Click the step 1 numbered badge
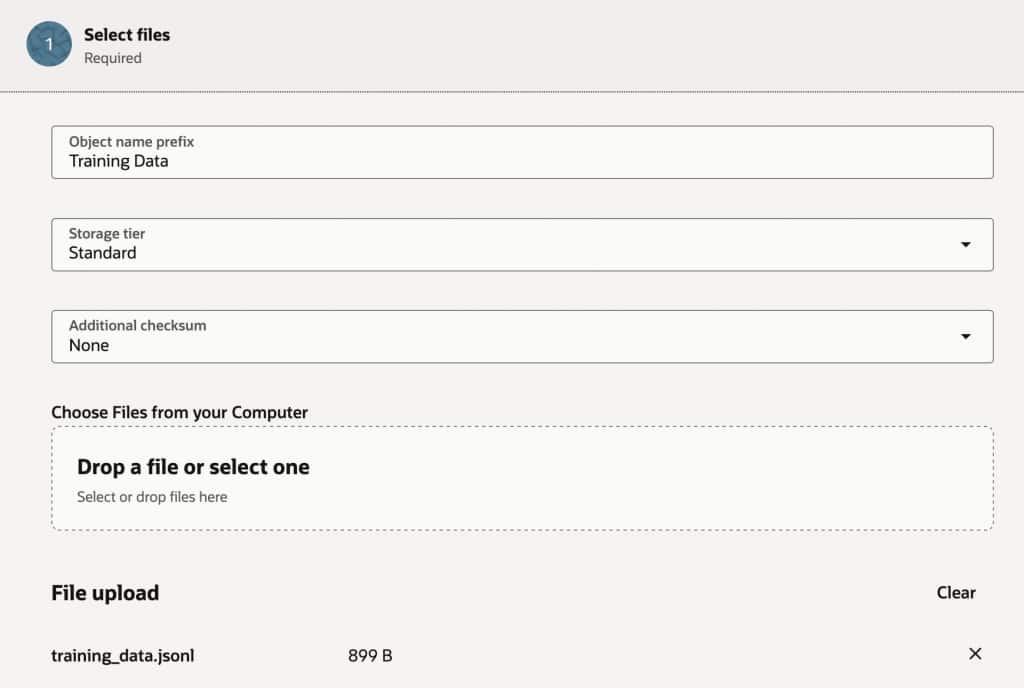The width and height of the screenshot is (1024, 688). pos(49,45)
